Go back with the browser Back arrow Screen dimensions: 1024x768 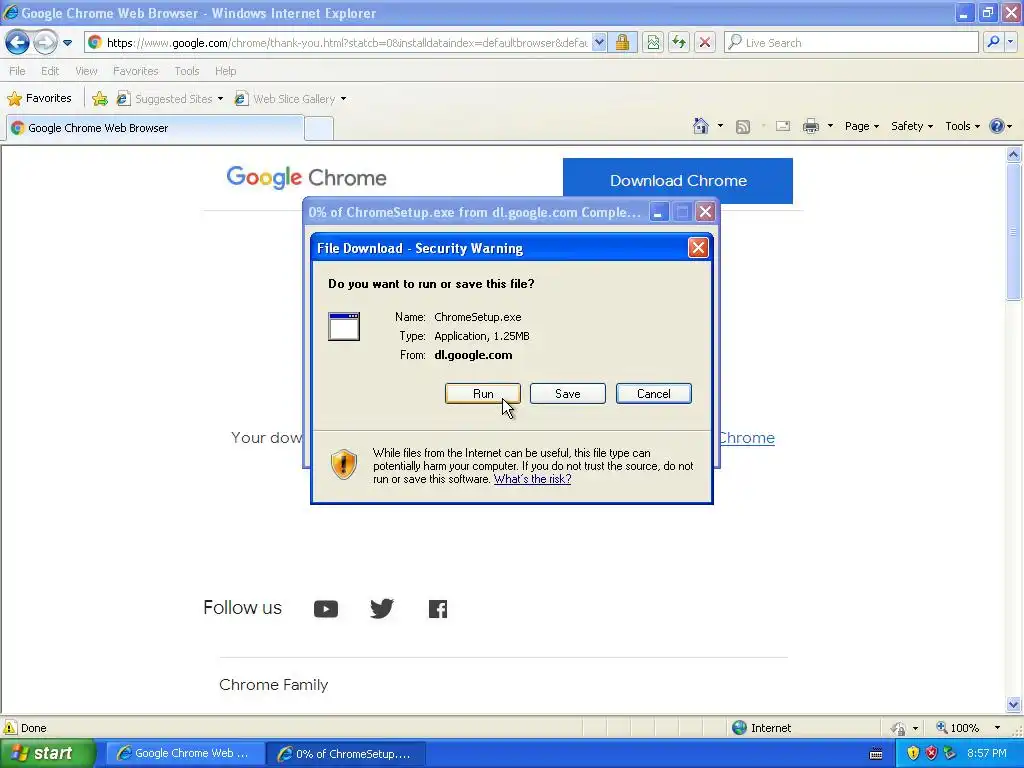click(x=17, y=42)
